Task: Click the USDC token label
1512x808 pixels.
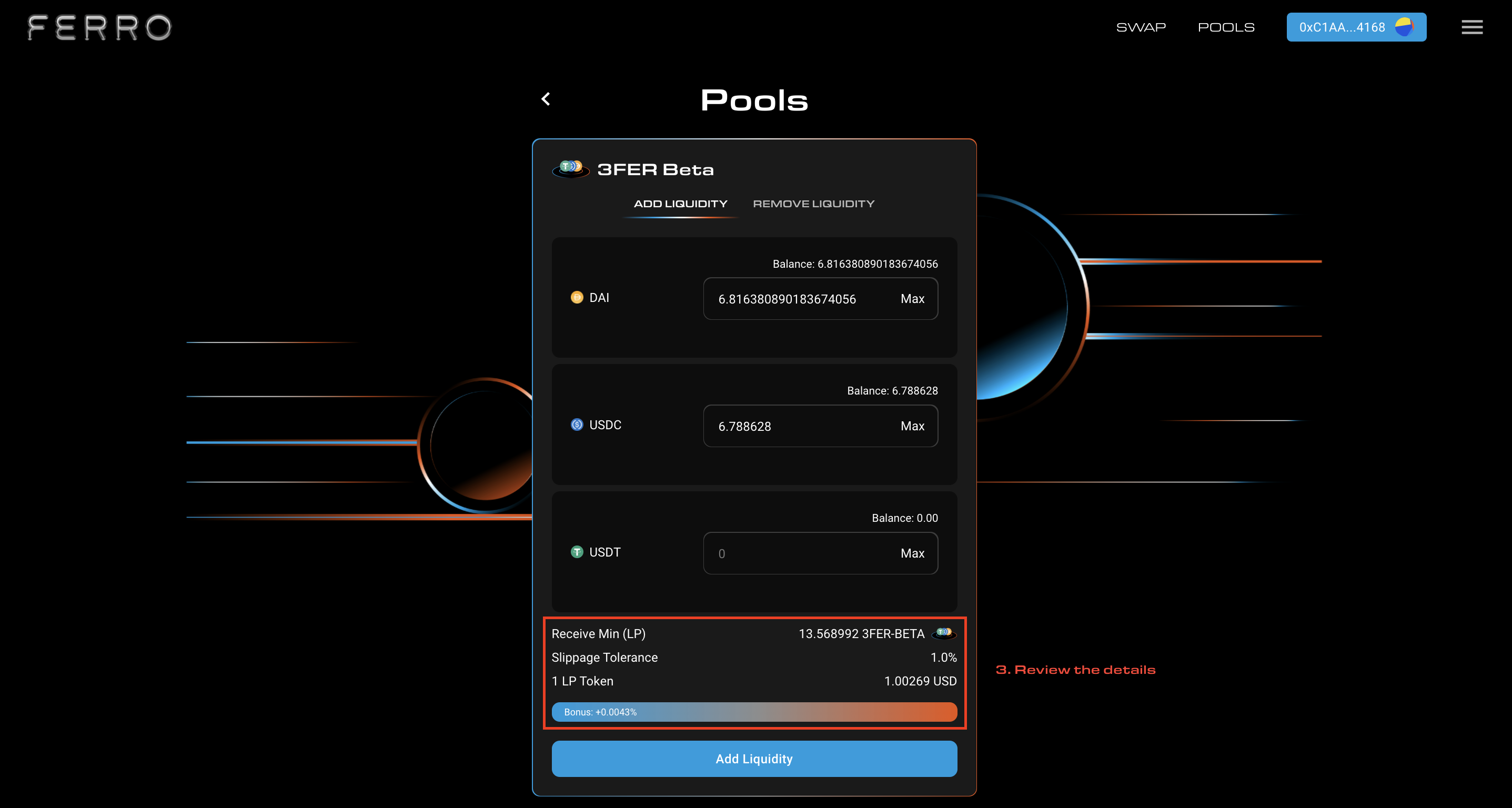Action: click(604, 424)
